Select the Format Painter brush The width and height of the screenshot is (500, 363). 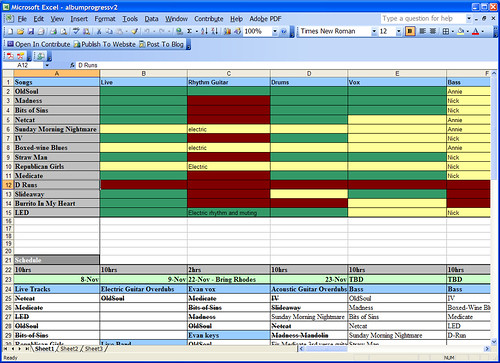coord(135,31)
